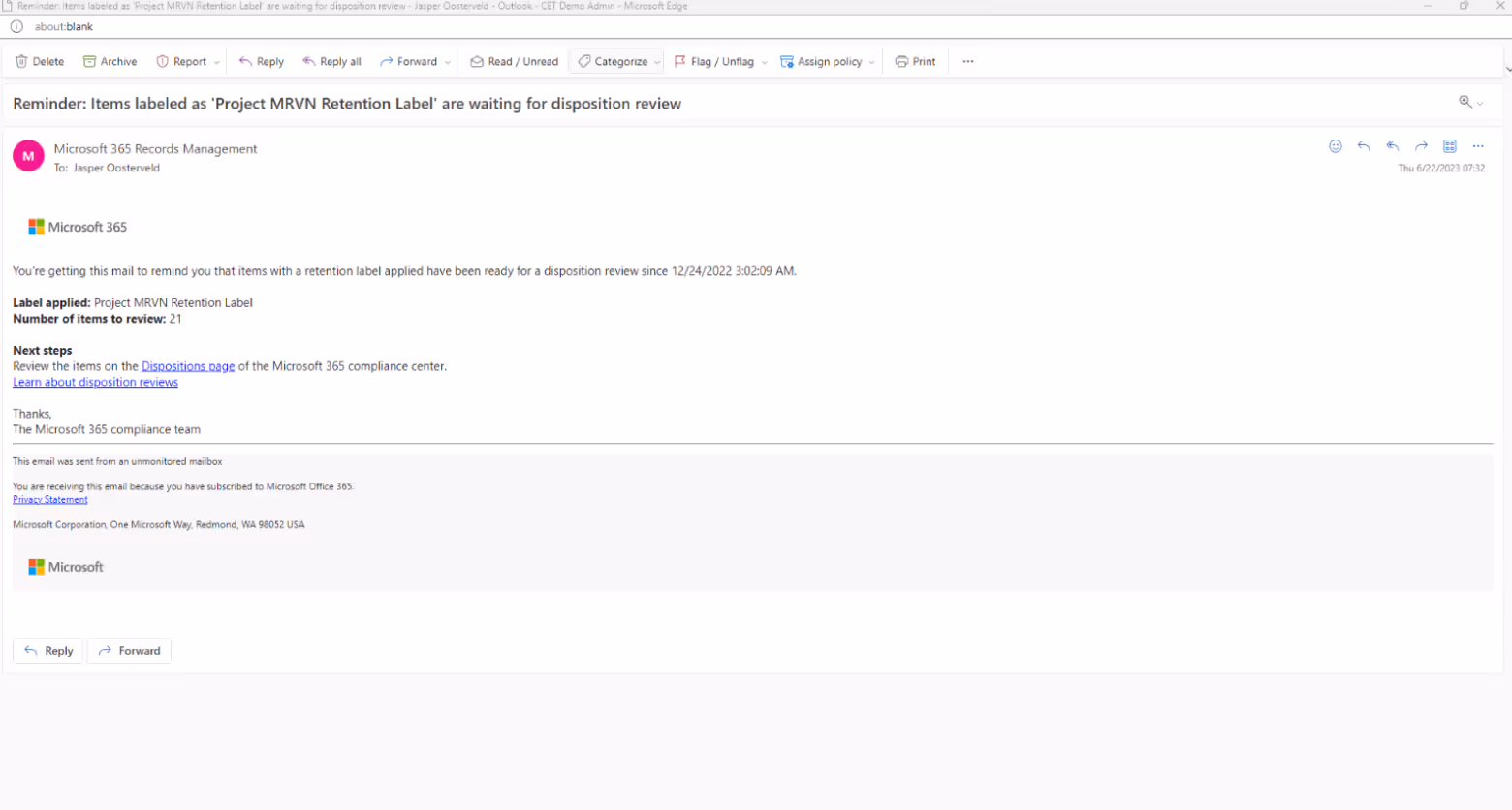The width and height of the screenshot is (1512, 810).
Task: Open the Privacy Statement link
Action: pos(50,500)
